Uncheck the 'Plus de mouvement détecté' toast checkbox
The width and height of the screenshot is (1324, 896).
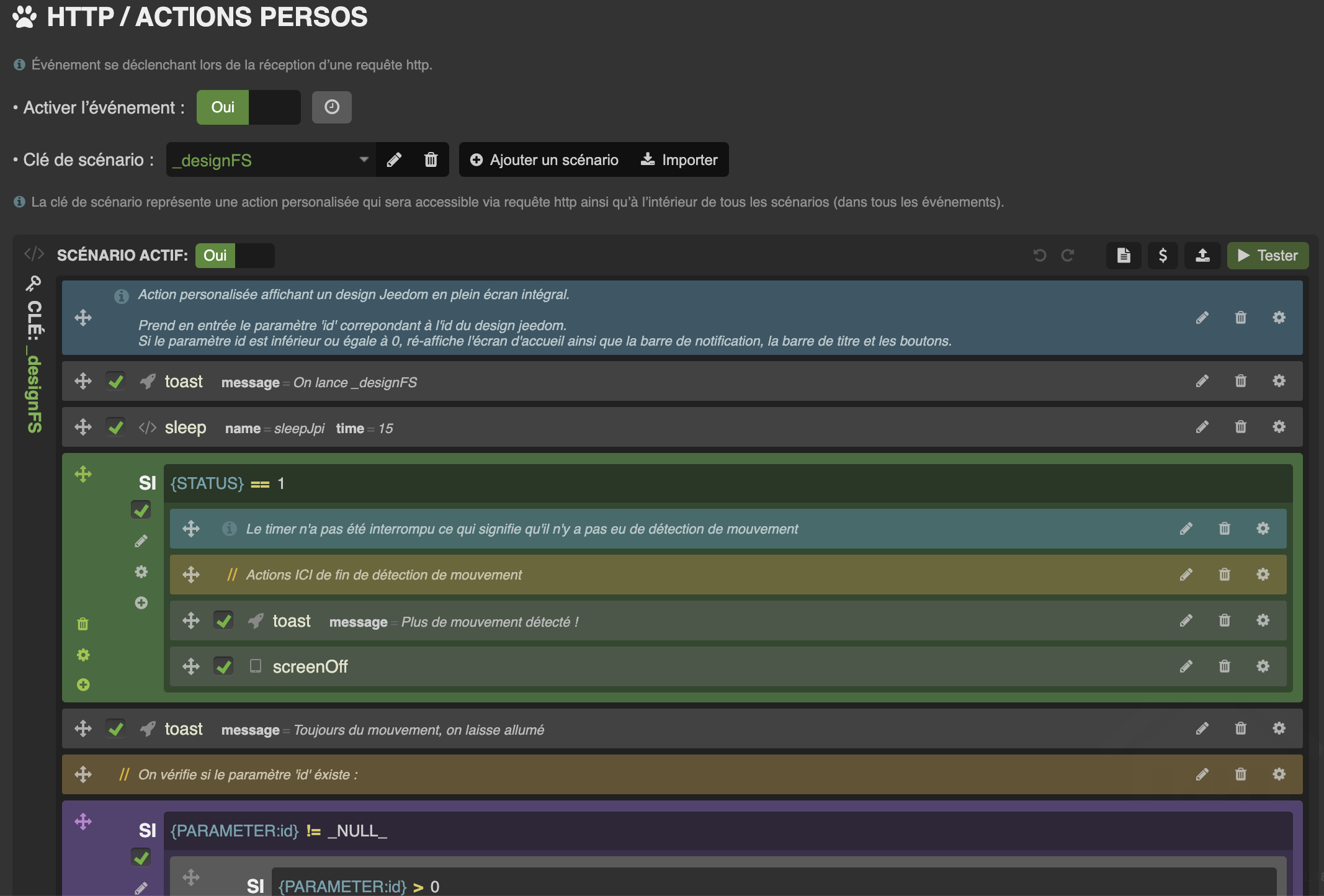click(x=224, y=620)
